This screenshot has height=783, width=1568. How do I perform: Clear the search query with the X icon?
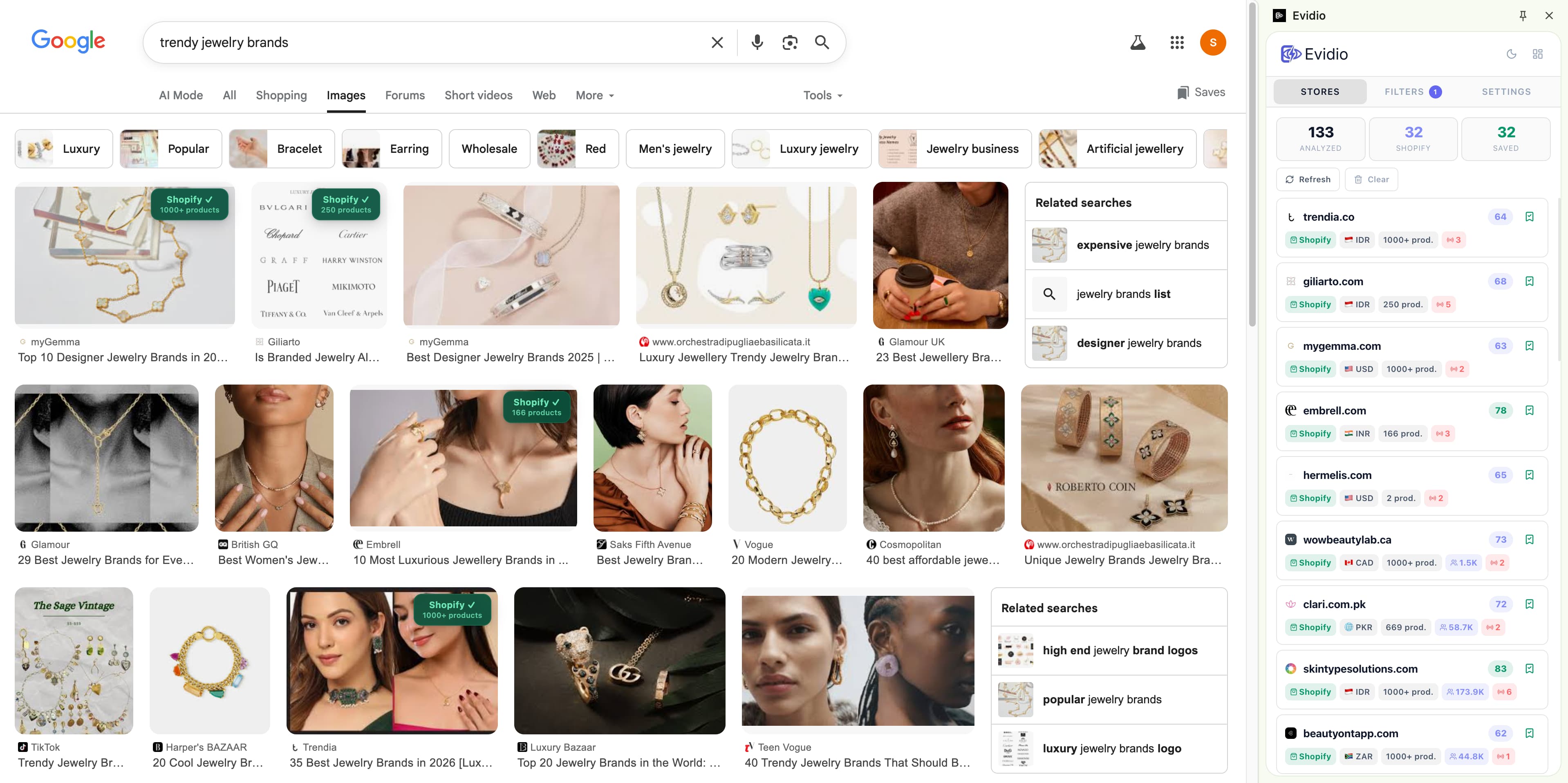click(717, 42)
